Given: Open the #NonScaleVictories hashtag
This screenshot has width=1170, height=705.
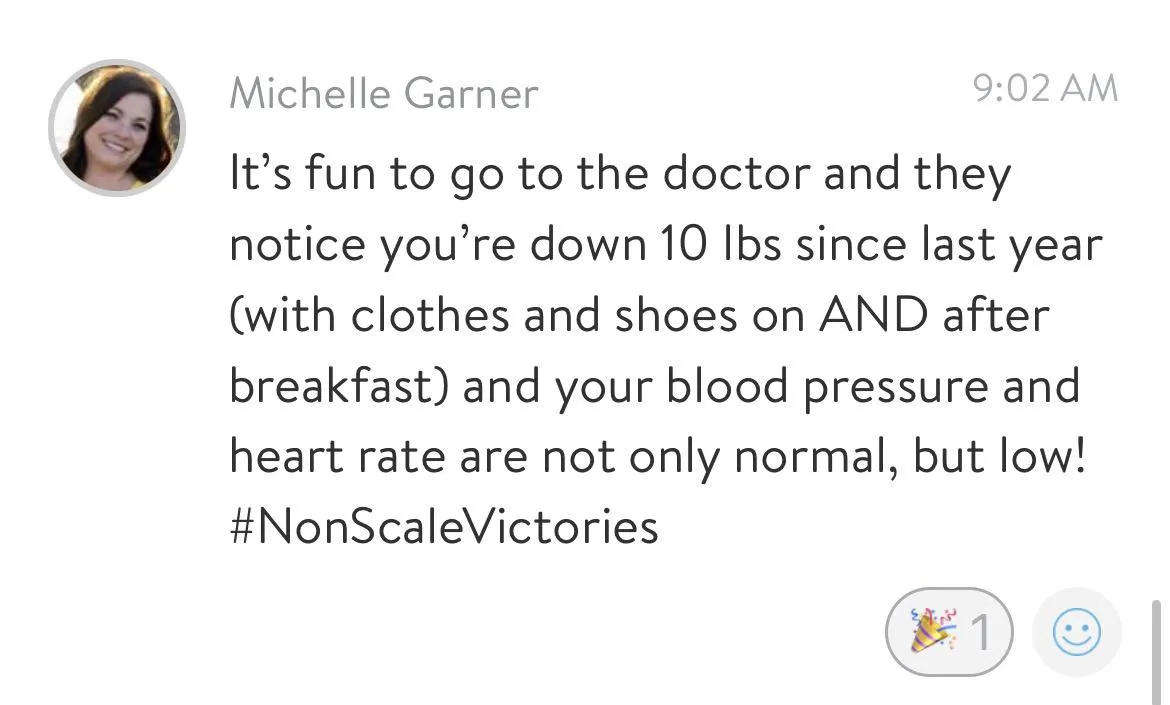Looking at the screenshot, I should 444,526.
